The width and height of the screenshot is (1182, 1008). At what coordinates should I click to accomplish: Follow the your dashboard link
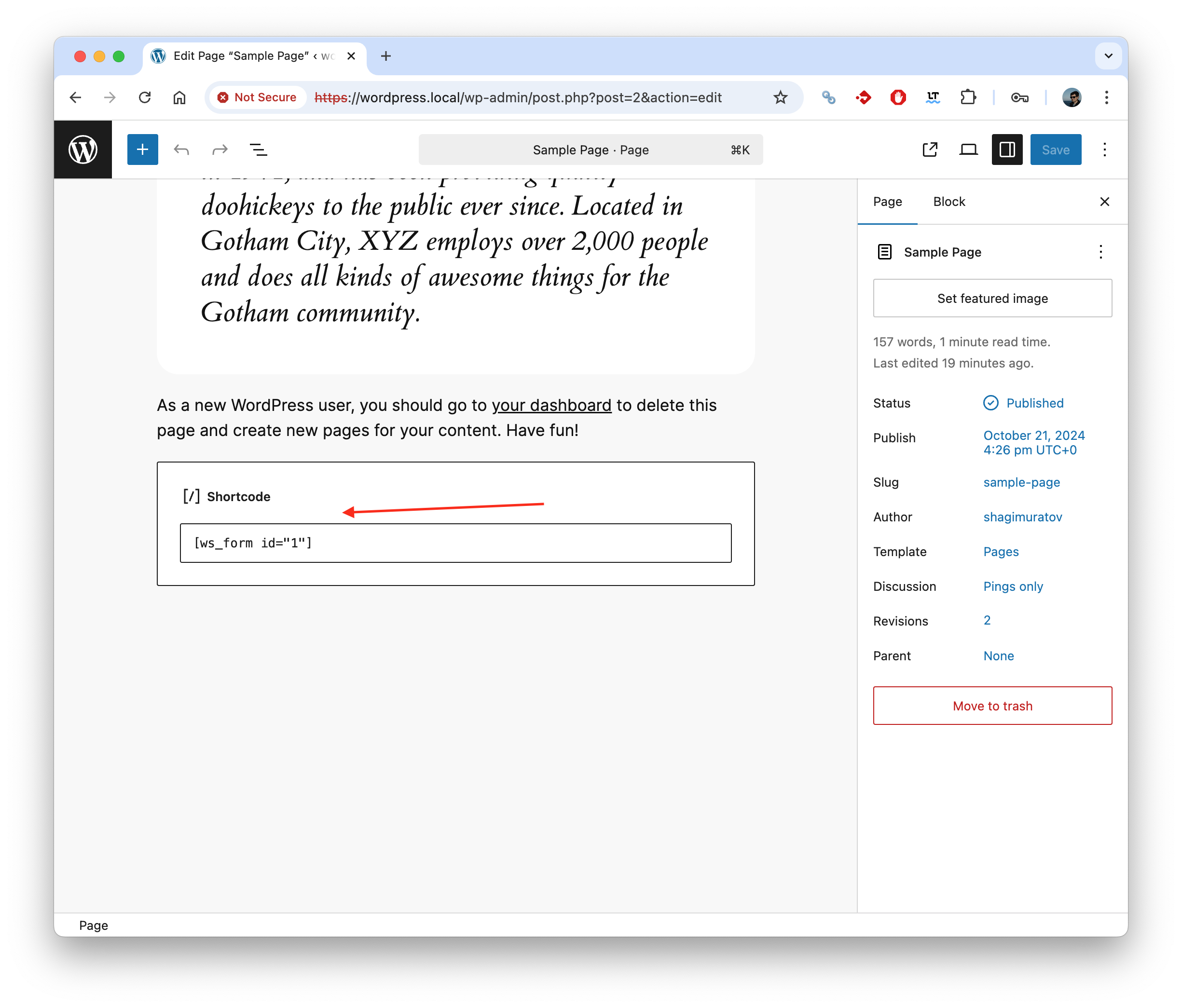point(551,405)
